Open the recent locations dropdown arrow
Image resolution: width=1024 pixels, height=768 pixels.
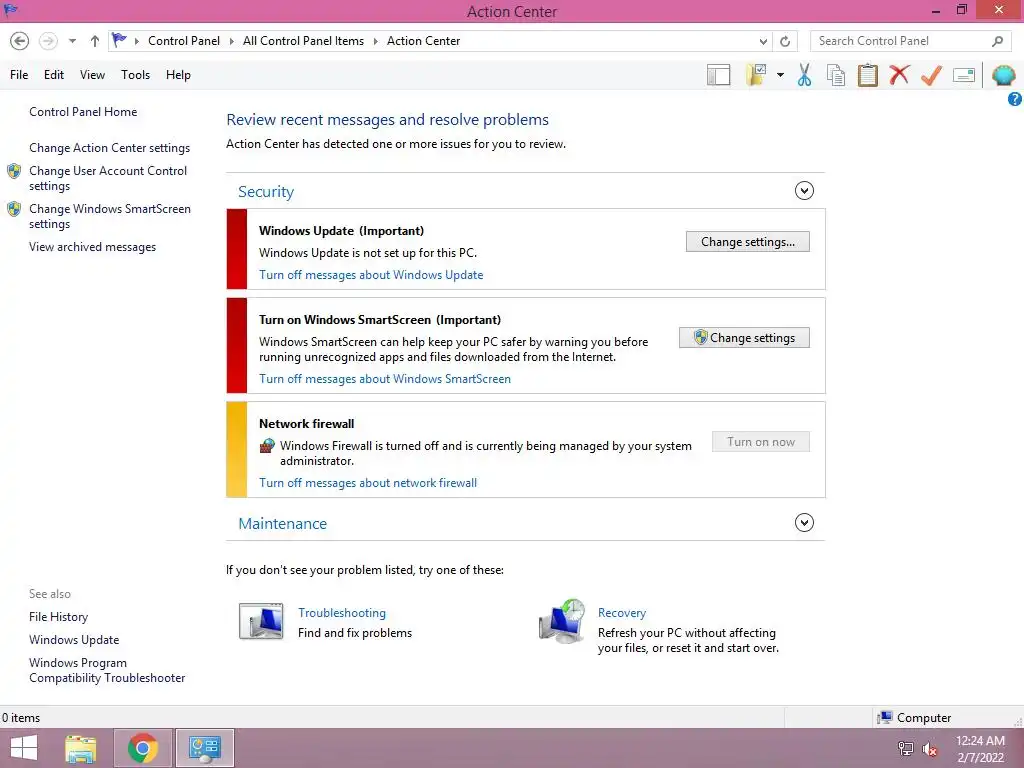(x=72, y=41)
